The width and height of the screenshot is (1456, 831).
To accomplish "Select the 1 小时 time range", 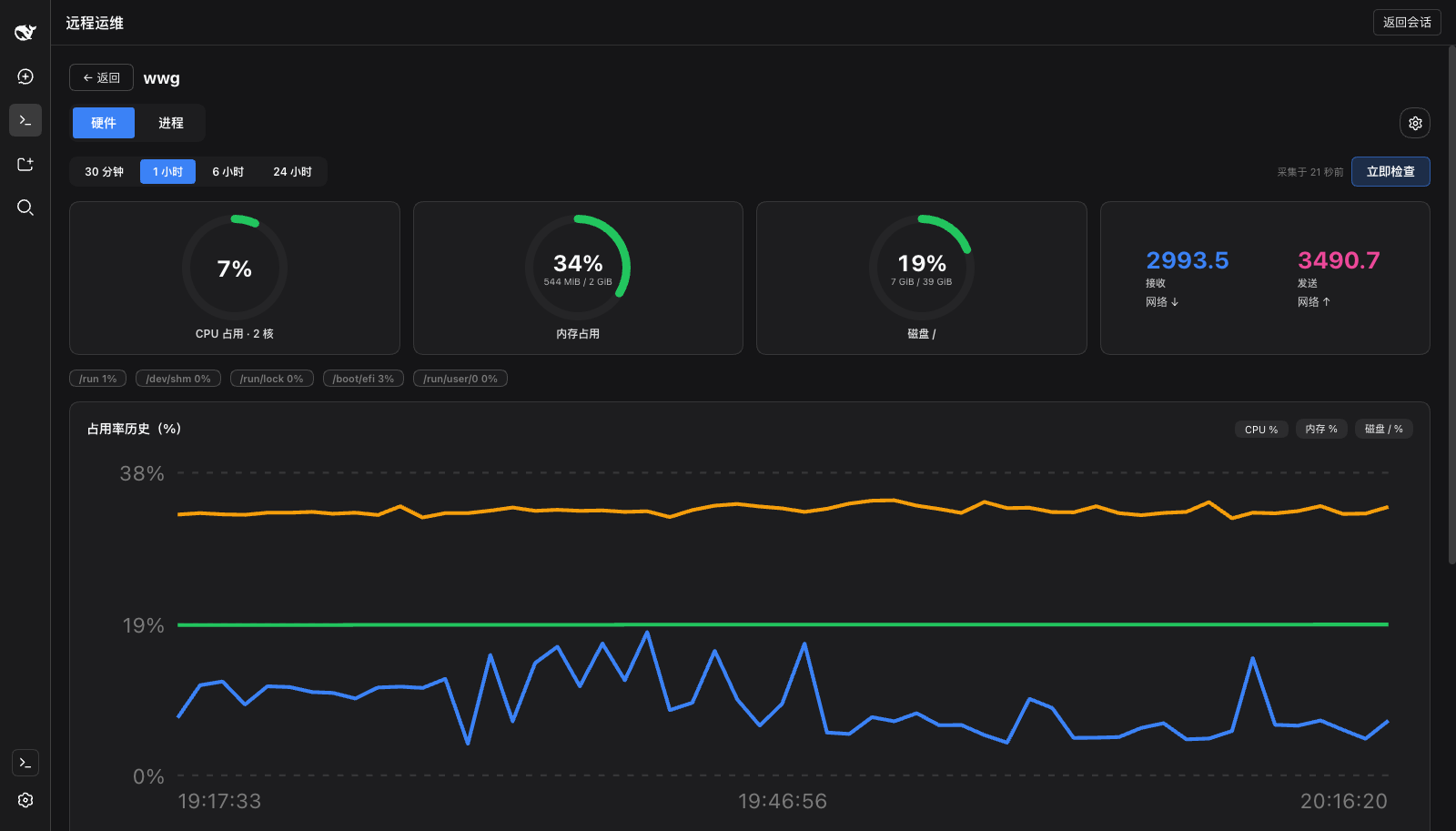I will coord(167,171).
